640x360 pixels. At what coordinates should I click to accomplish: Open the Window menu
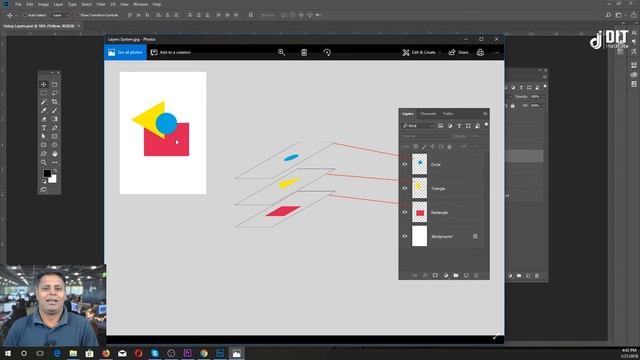click(x=140, y=4)
